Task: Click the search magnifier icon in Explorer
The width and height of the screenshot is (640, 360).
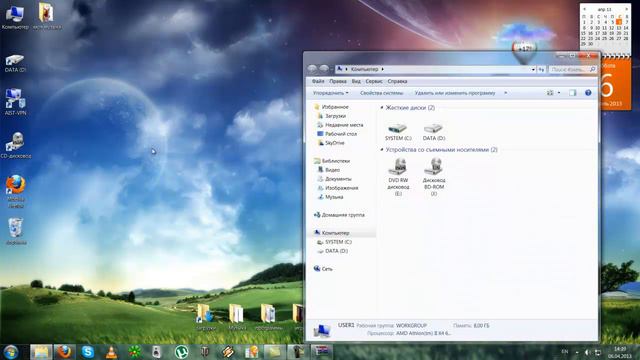Action: tap(592, 69)
